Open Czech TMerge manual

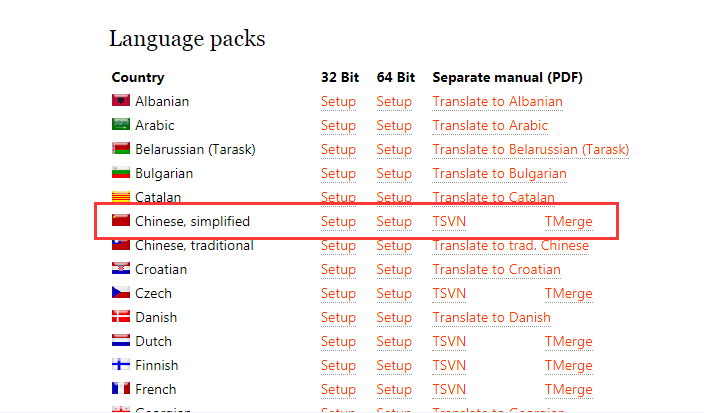[x=569, y=294]
